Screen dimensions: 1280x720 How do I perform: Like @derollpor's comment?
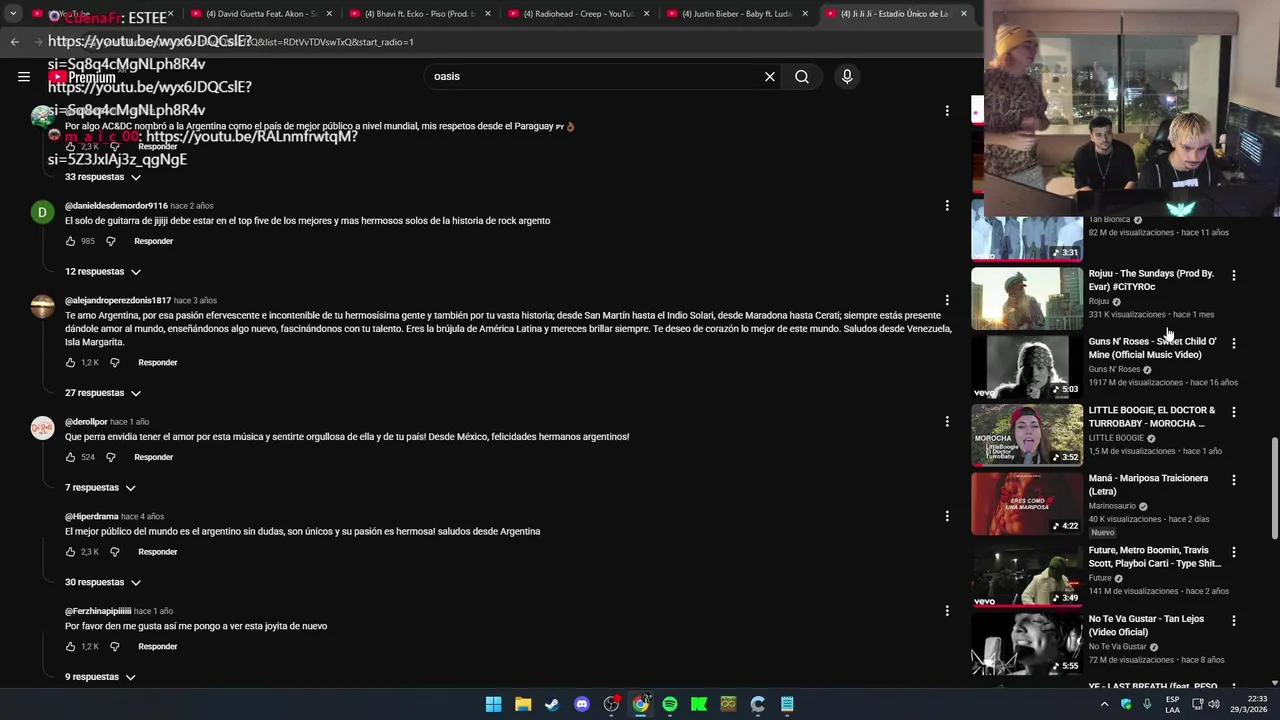pos(70,457)
